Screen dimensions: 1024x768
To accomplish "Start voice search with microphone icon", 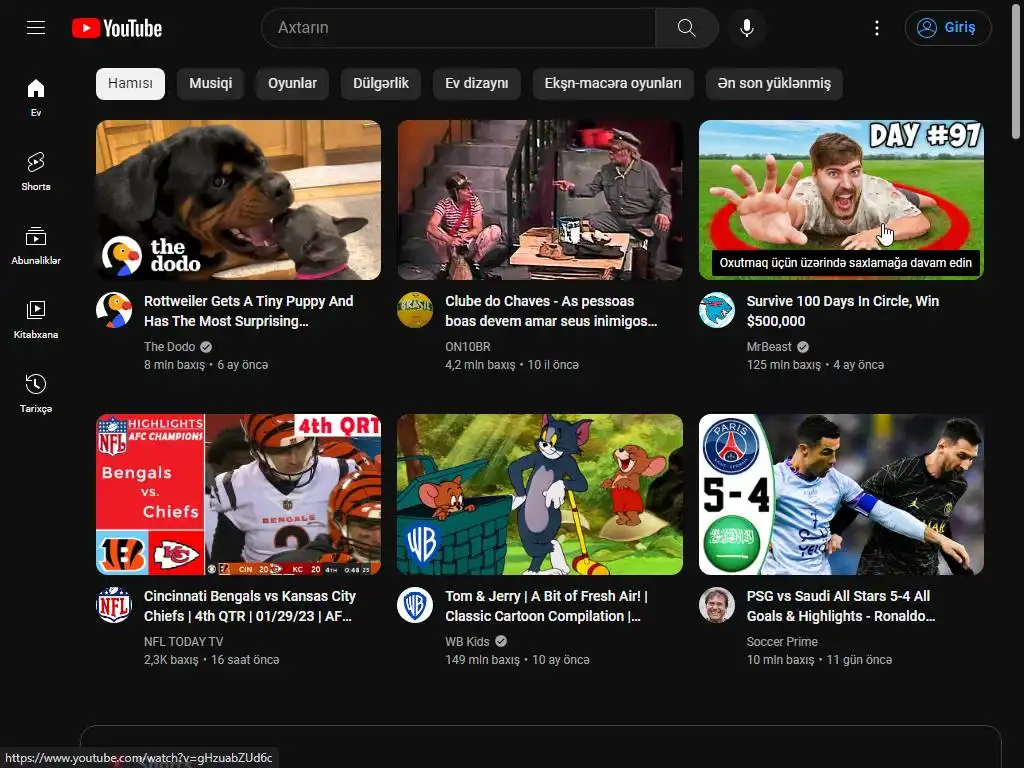I will [747, 27].
